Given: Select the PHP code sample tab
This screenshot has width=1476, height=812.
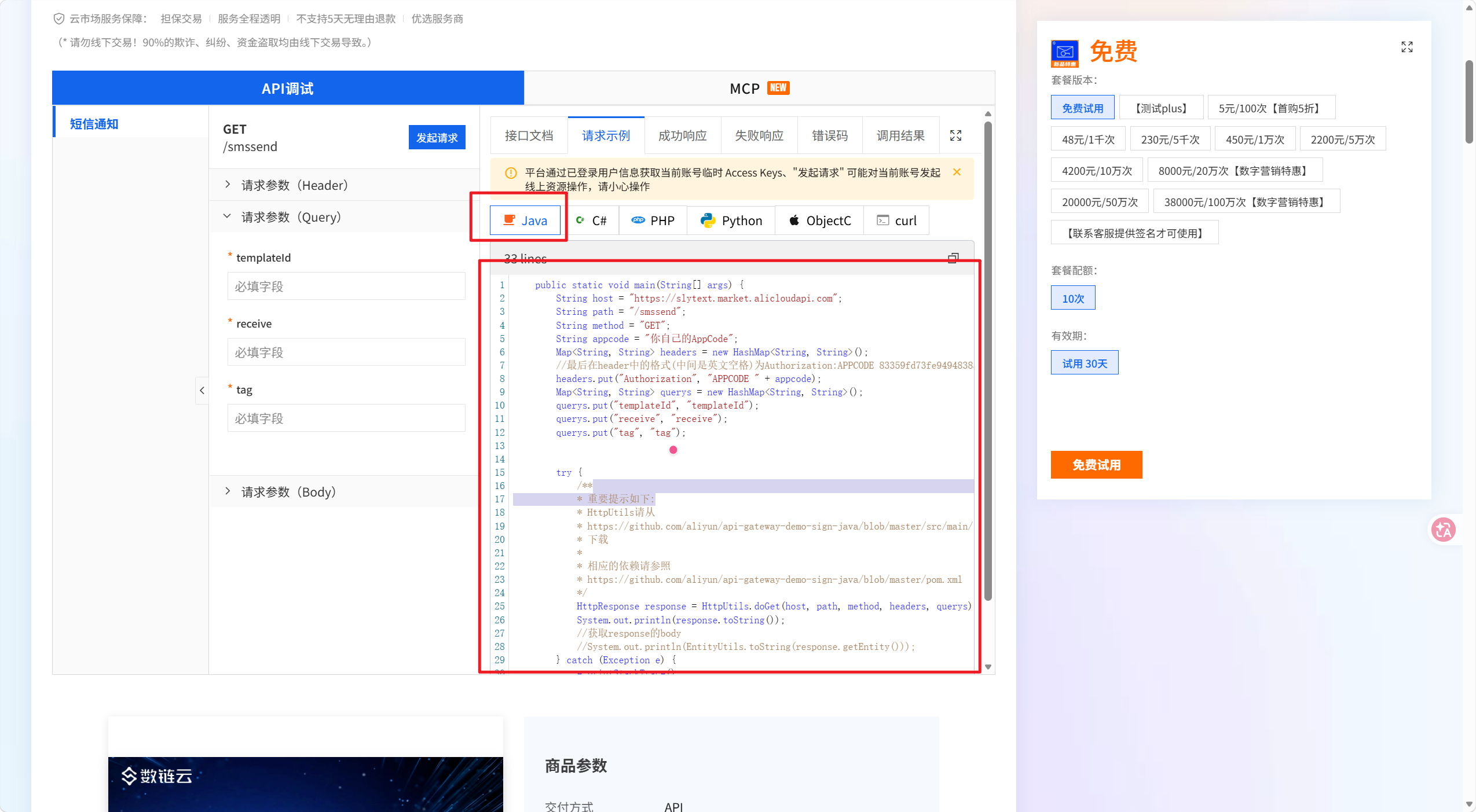Looking at the screenshot, I should (x=653, y=221).
